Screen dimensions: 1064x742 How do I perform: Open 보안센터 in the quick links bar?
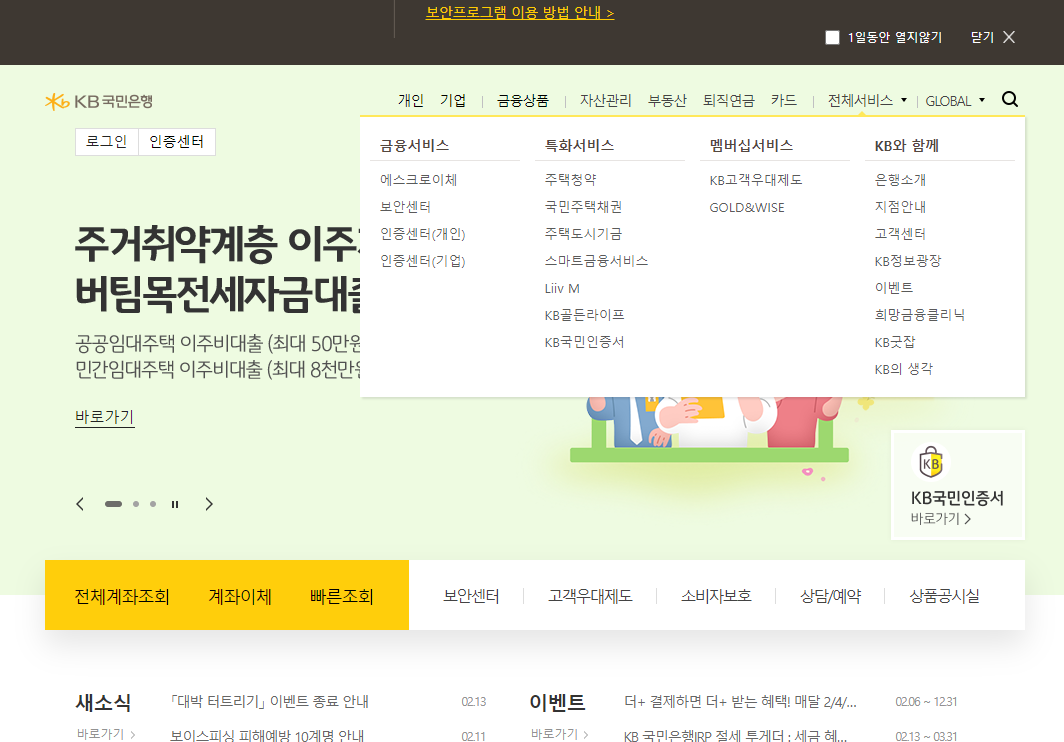471,596
